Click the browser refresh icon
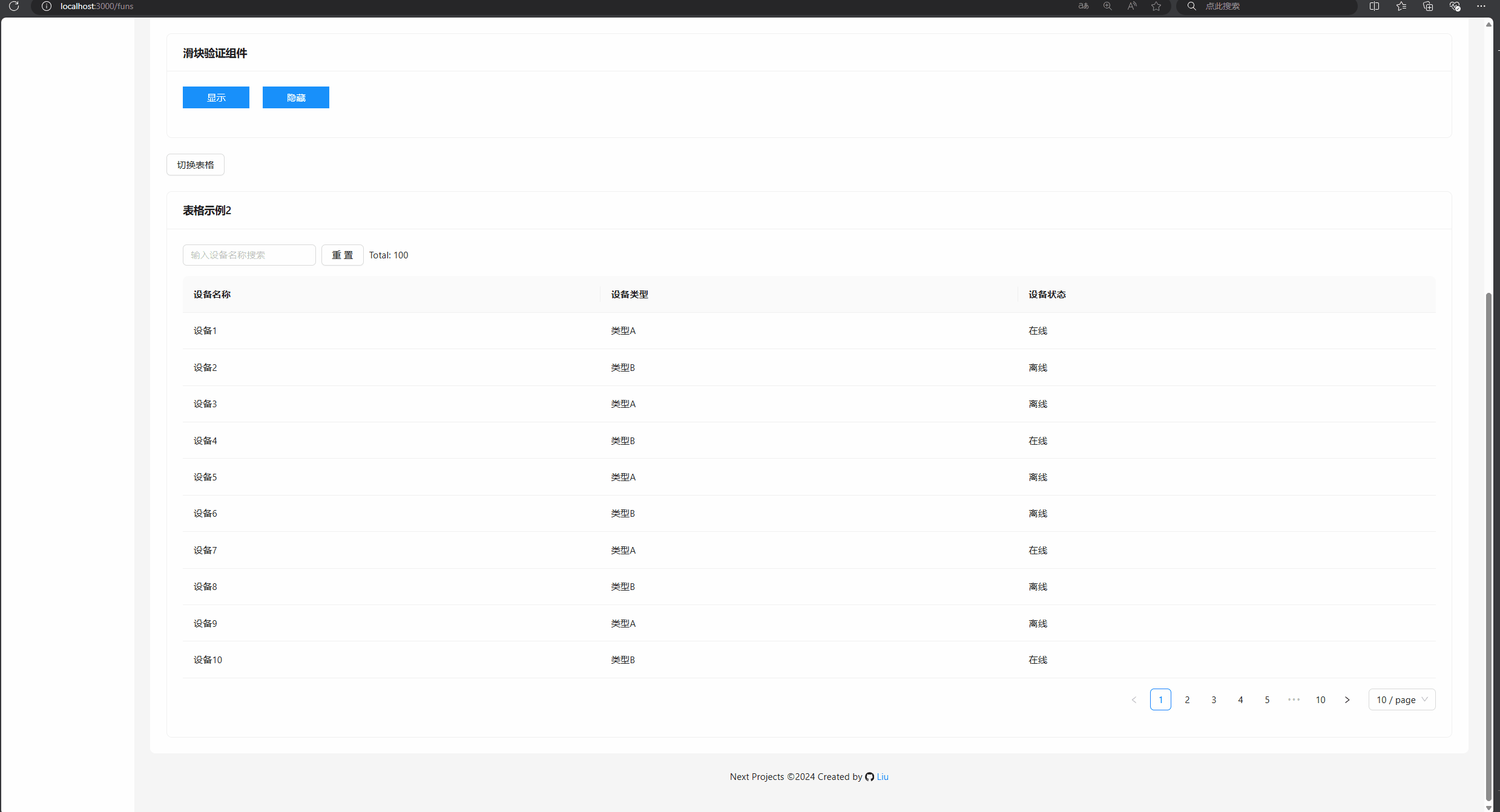The width and height of the screenshot is (1500, 812). [x=13, y=6]
